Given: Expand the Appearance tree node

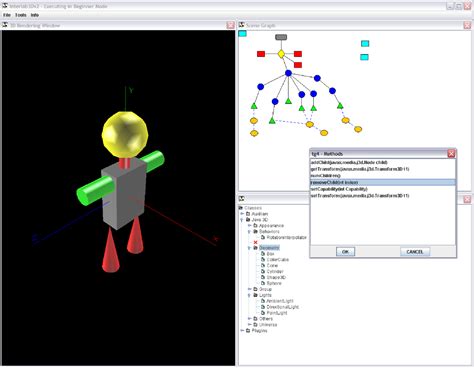Looking at the screenshot, I should [249, 226].
